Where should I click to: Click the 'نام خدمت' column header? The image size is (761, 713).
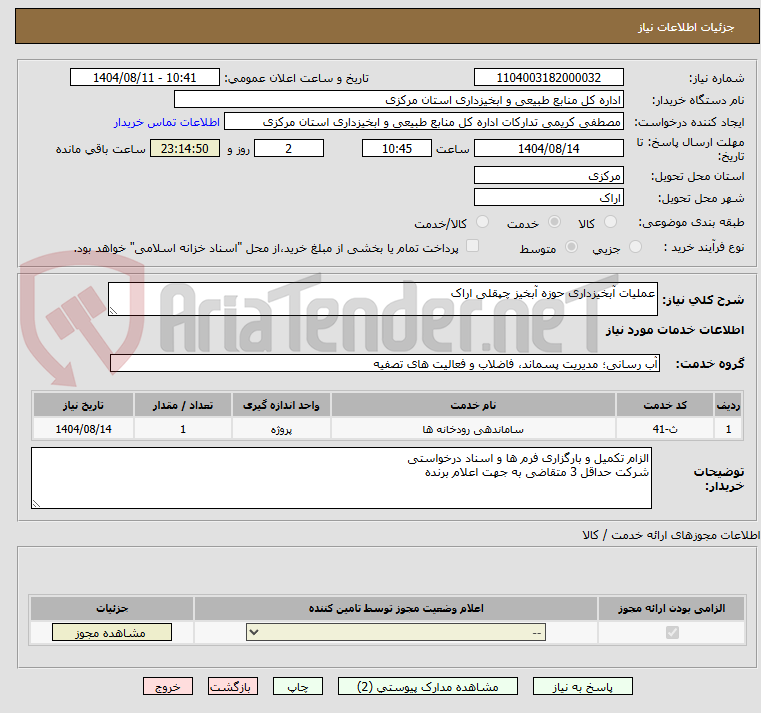pyautogui.click(x=473, y=405)
